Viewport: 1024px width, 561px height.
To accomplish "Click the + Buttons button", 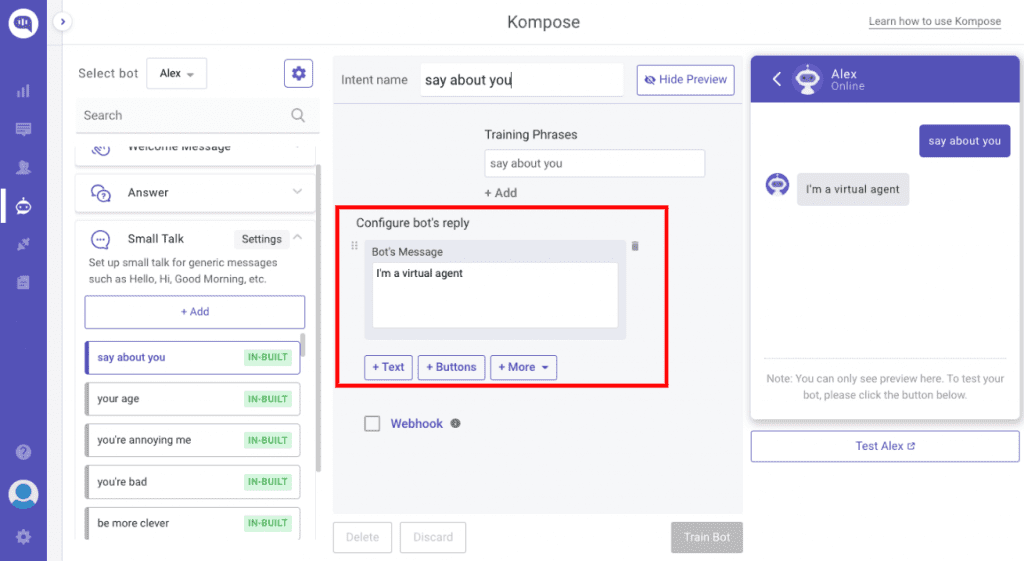I will point(451,368).
